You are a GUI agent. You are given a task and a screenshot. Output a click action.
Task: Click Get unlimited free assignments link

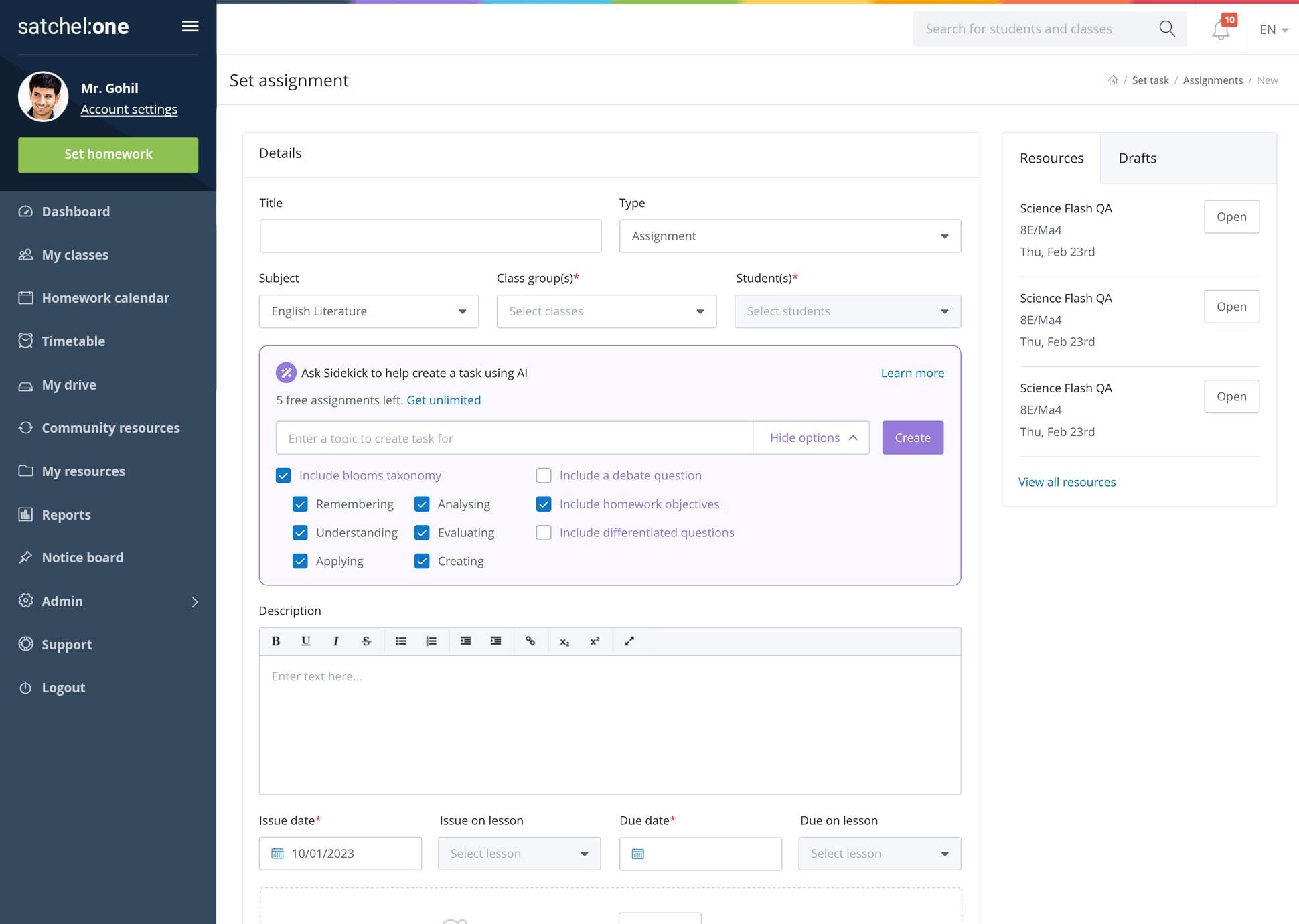pyautogui.click(x=443, y=400)
